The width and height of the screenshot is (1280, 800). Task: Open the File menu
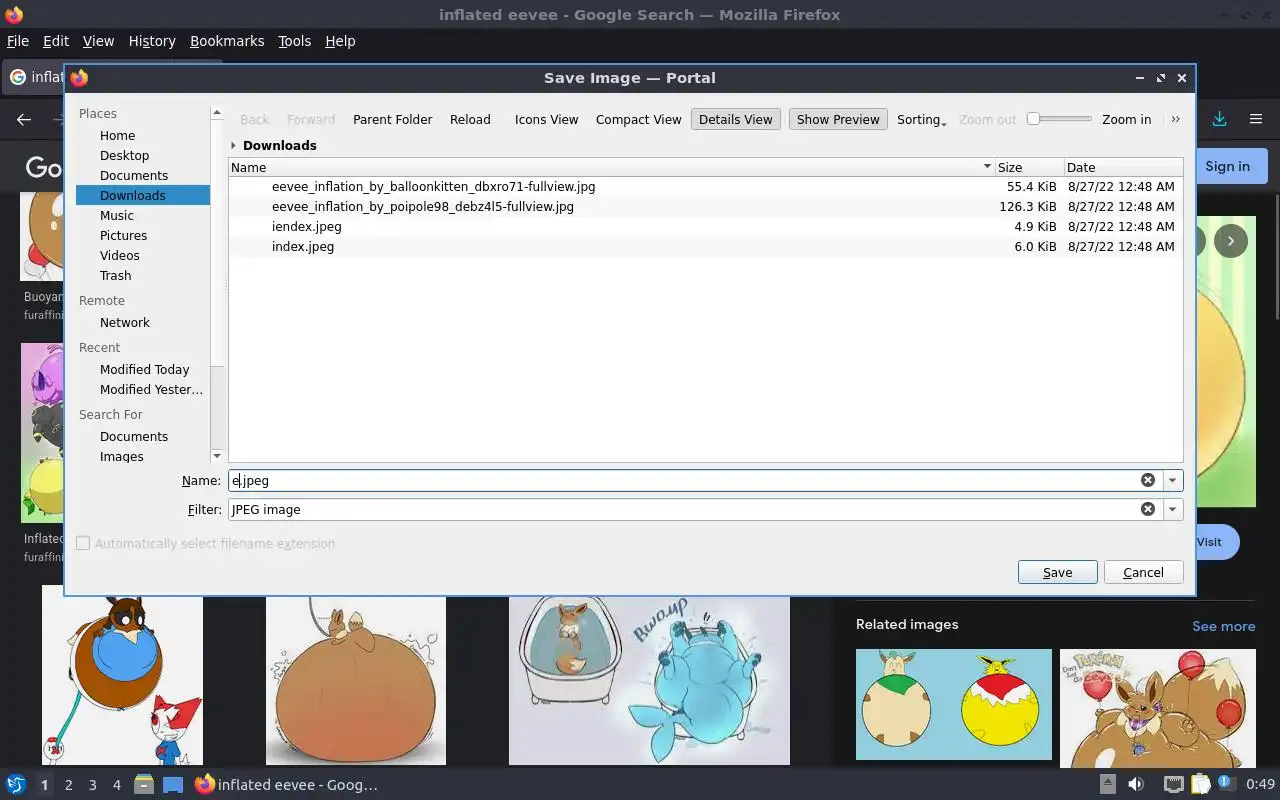coord(18,41)
